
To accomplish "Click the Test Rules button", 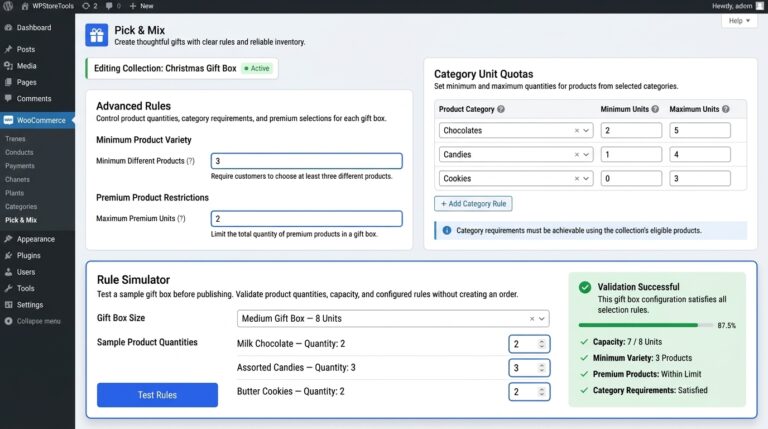I will pos(157,395).
